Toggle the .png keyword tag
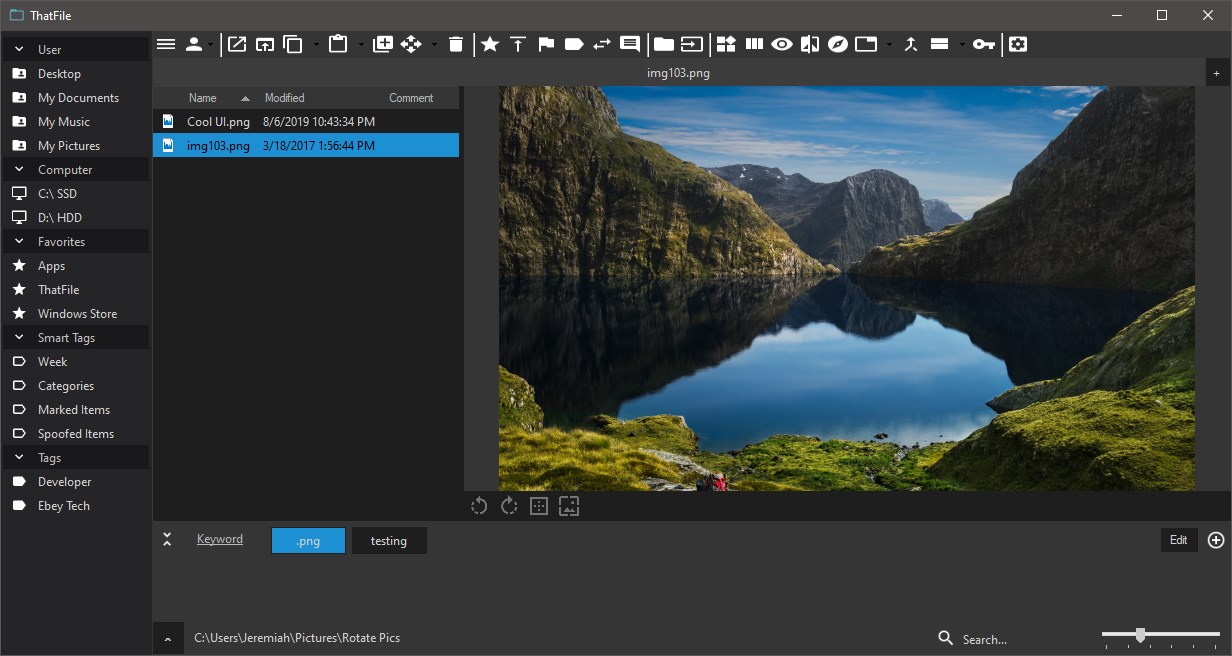This screenshot has width=1232, height=656. click(308, 540)
